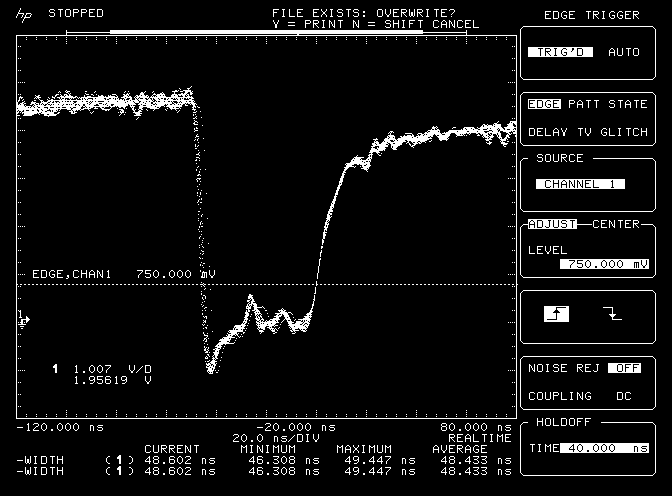
Task: Change COUPLING from DC
Action: click(624, 396)
